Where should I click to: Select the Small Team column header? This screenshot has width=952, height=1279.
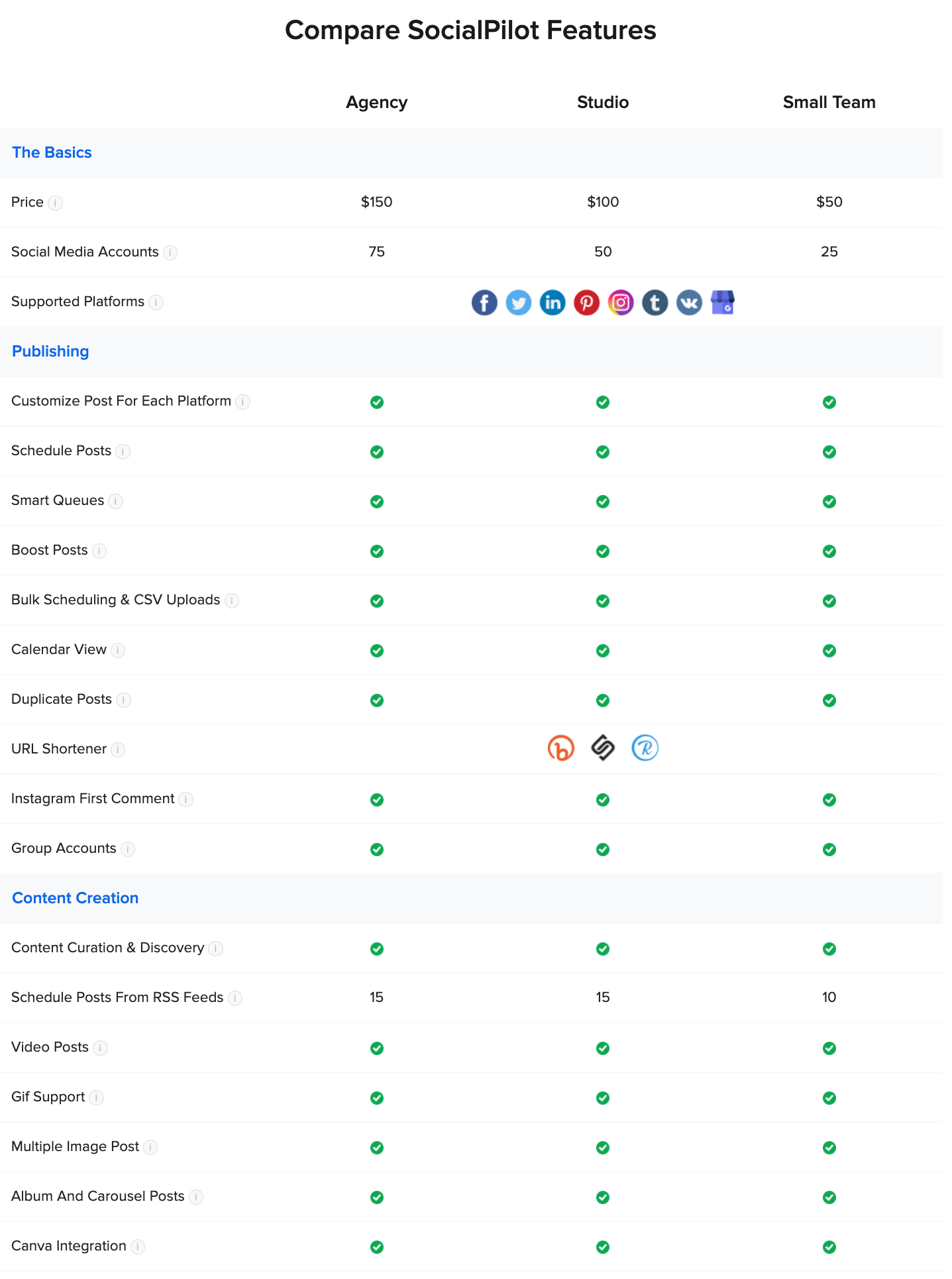pos(829,102)
